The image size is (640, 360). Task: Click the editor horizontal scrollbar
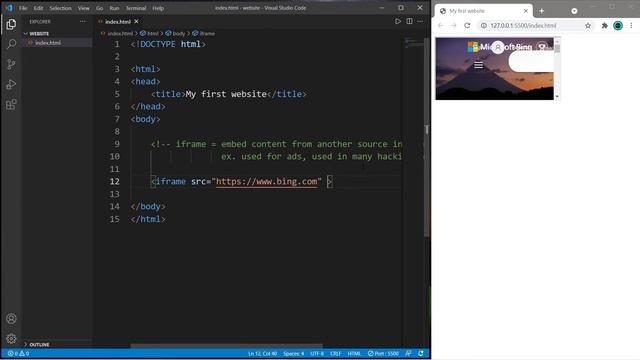[x=227, y=346]
